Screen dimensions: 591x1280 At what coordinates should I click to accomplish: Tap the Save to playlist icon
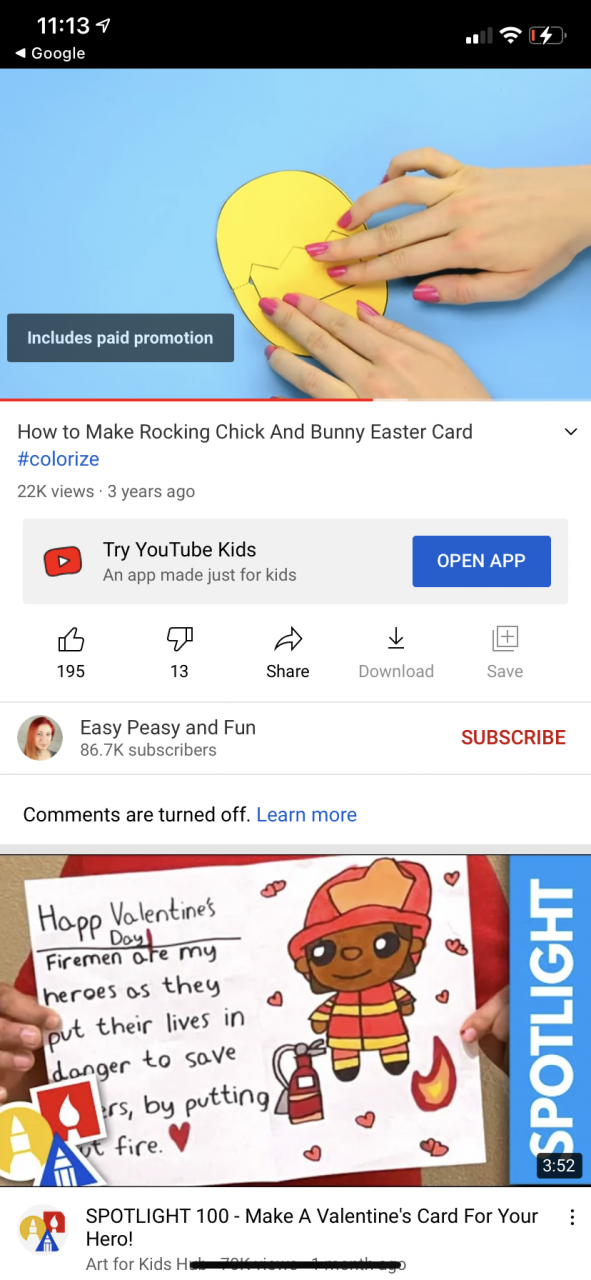coord(505,638)
